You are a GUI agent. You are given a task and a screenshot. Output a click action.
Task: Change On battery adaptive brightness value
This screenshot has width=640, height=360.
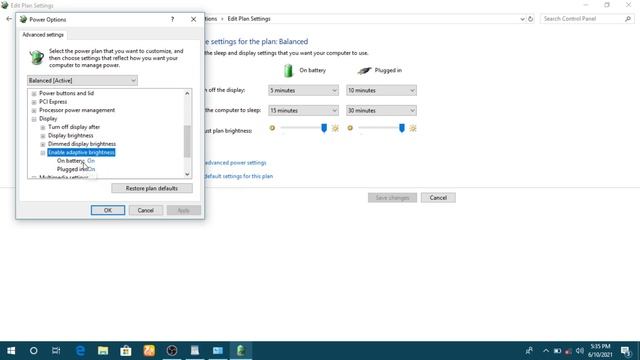tap(91, 161)
